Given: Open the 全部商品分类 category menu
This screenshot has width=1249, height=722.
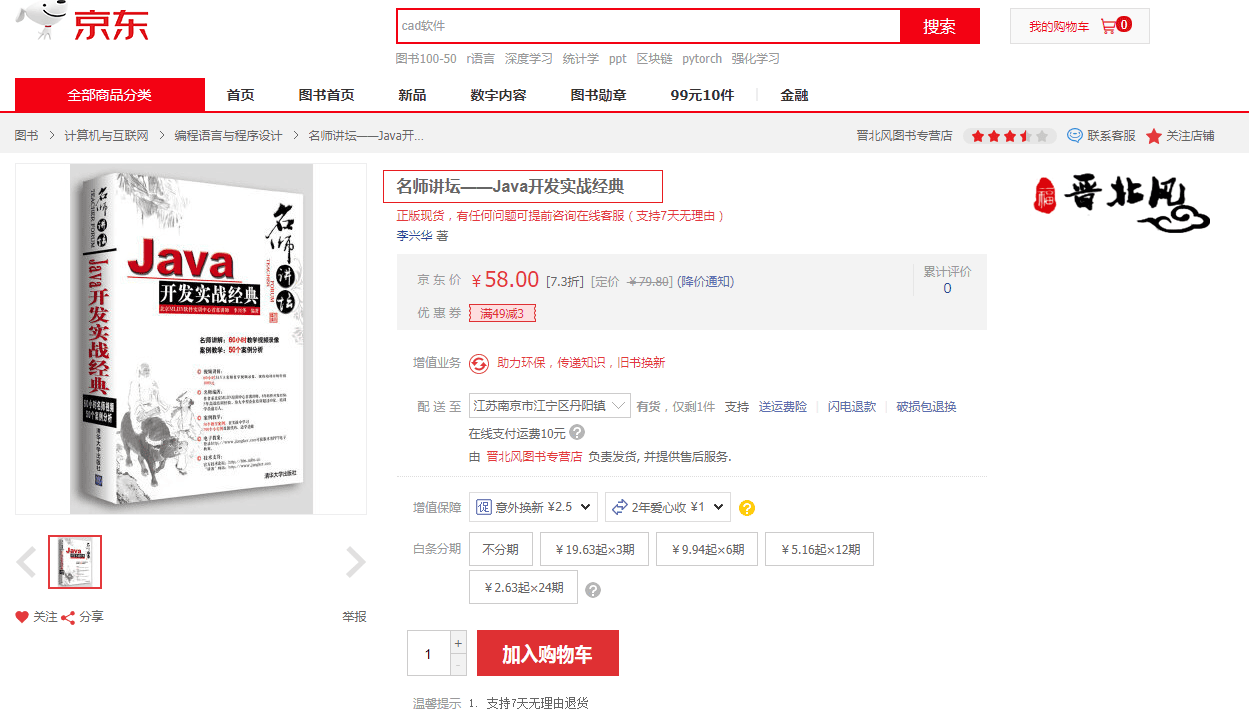Looking at the screenshot, I should click(x=110, y=95).
